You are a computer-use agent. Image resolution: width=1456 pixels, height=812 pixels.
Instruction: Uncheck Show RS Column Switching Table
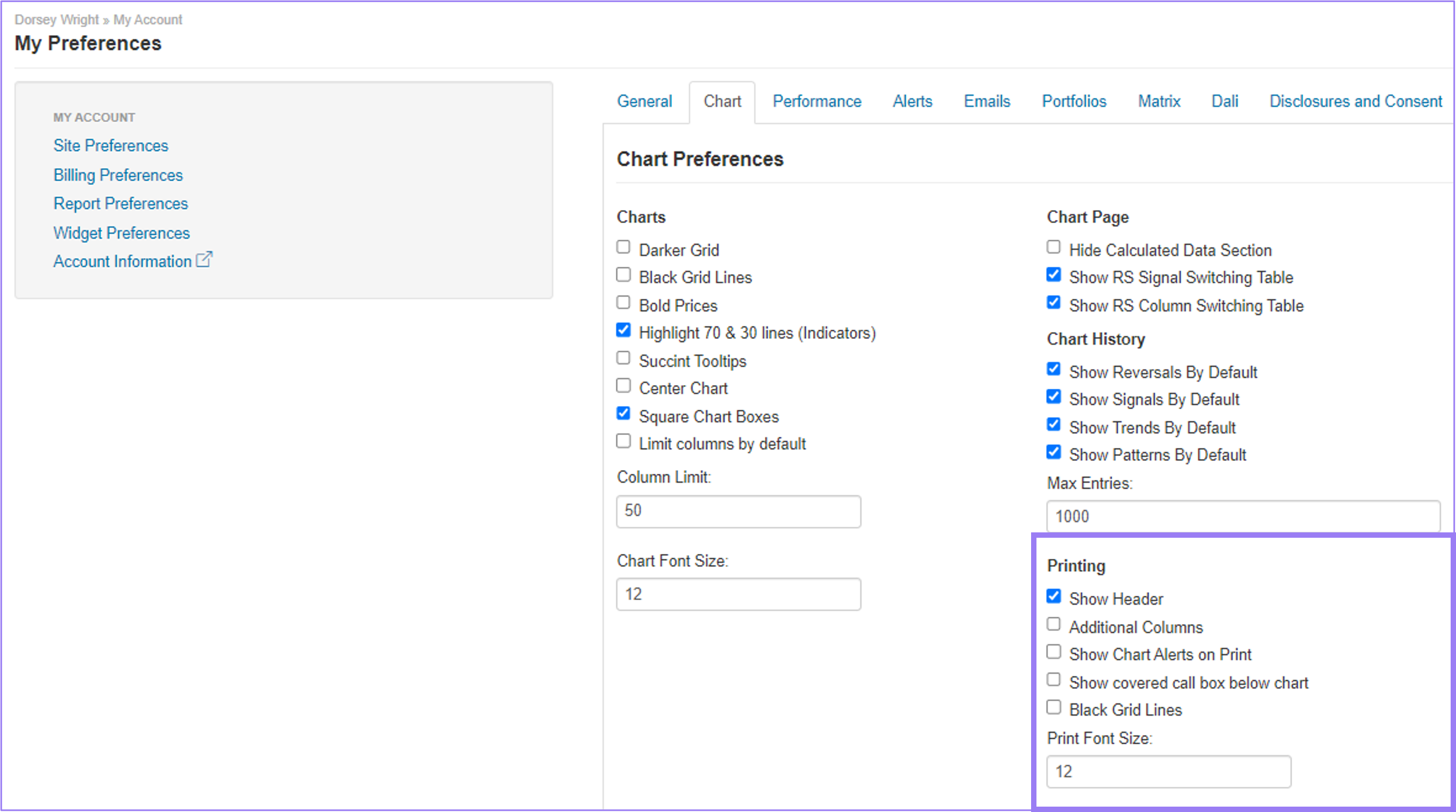click(1054, 303)
